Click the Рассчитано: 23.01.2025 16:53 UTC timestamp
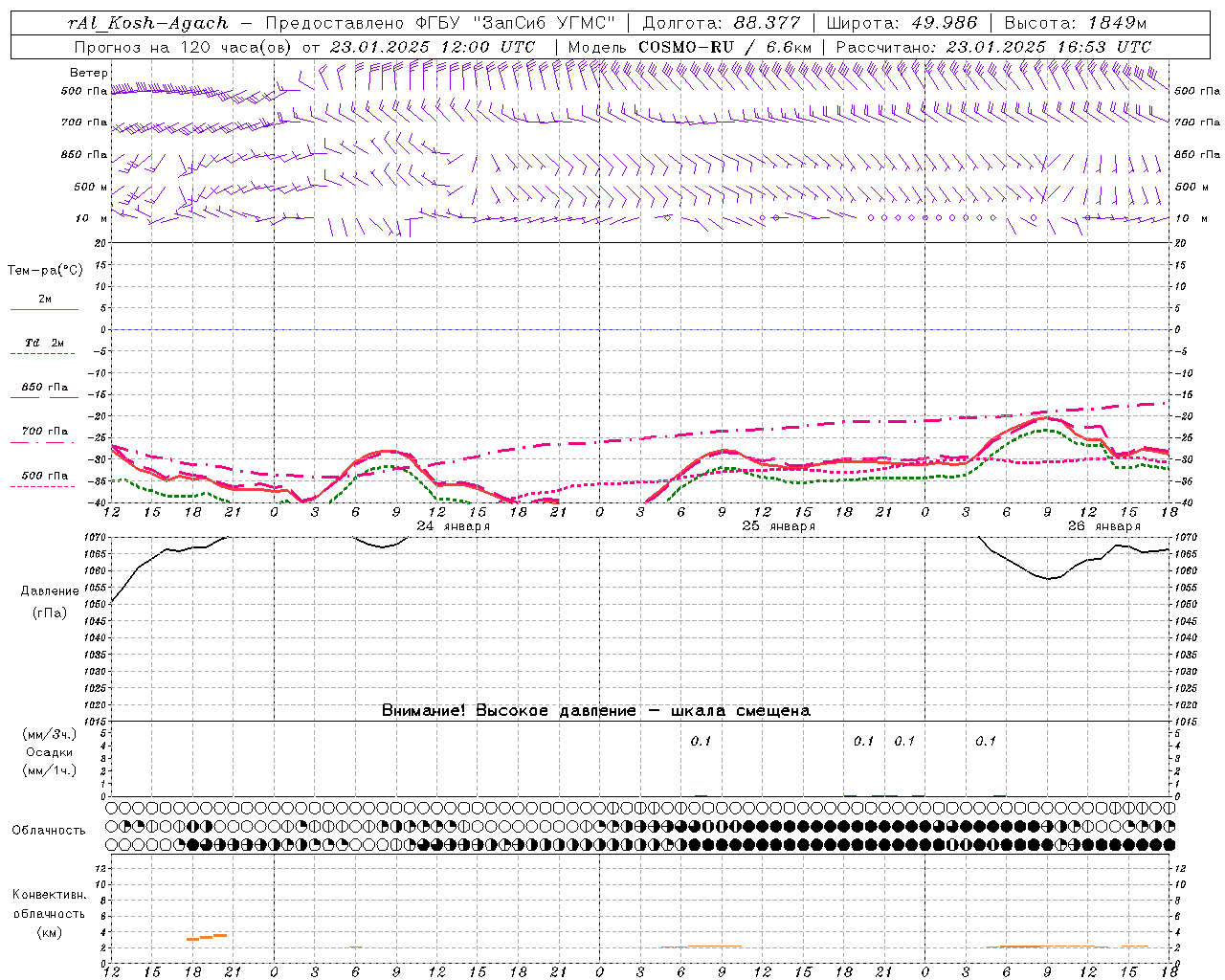1225x980 pixels. (993, 47)
